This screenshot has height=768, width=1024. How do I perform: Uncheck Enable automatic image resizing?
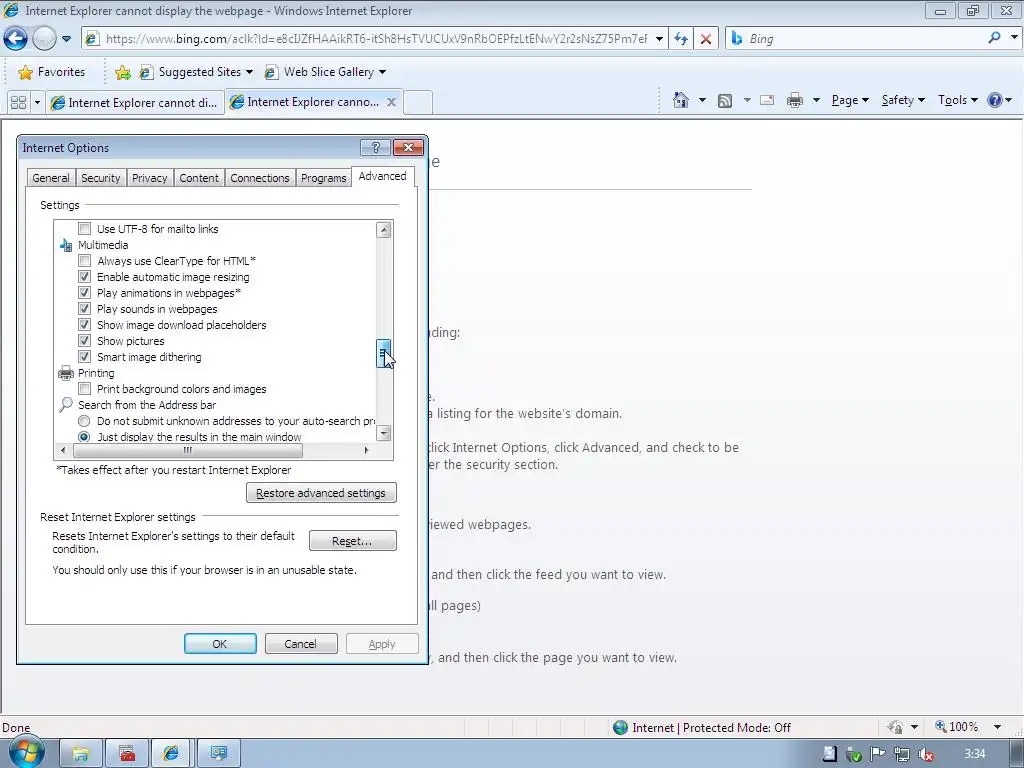84,276
